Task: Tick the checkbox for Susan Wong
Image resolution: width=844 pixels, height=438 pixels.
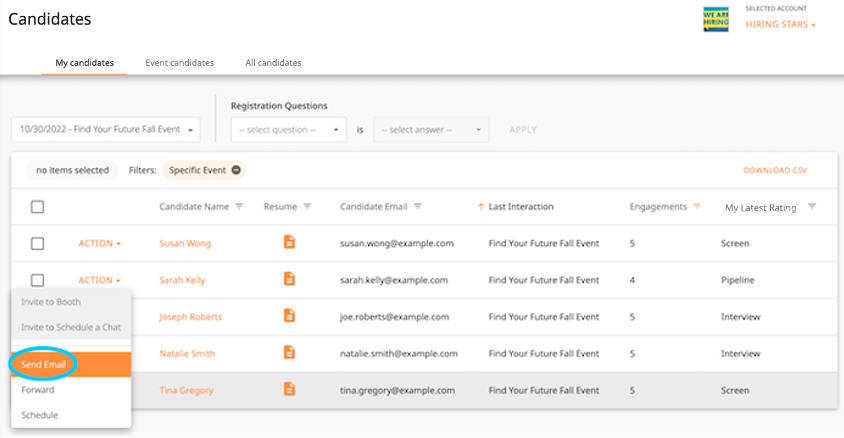Action: tap(37, 243)
